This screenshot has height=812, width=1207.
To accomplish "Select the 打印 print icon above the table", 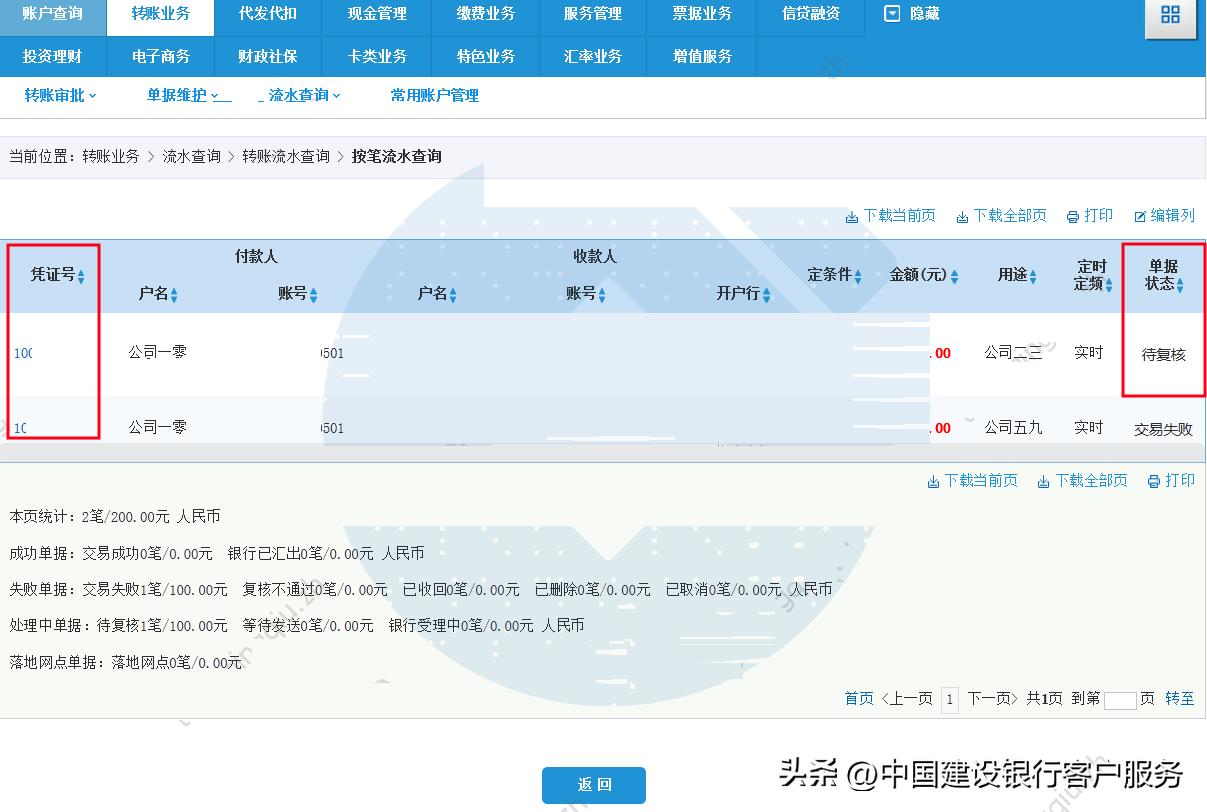I will (x=1089, y=215).
